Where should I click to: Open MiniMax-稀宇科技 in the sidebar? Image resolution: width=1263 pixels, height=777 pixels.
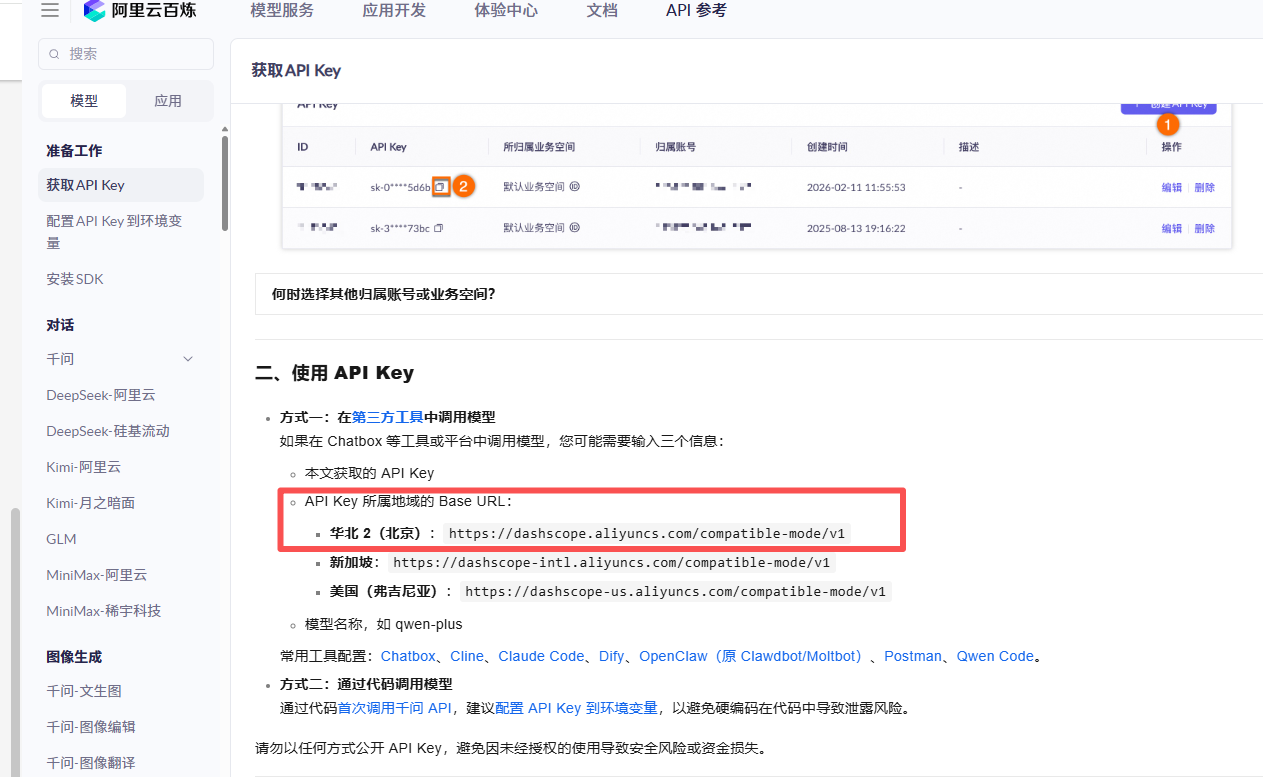pyautogui.click(x=103, y=611)
